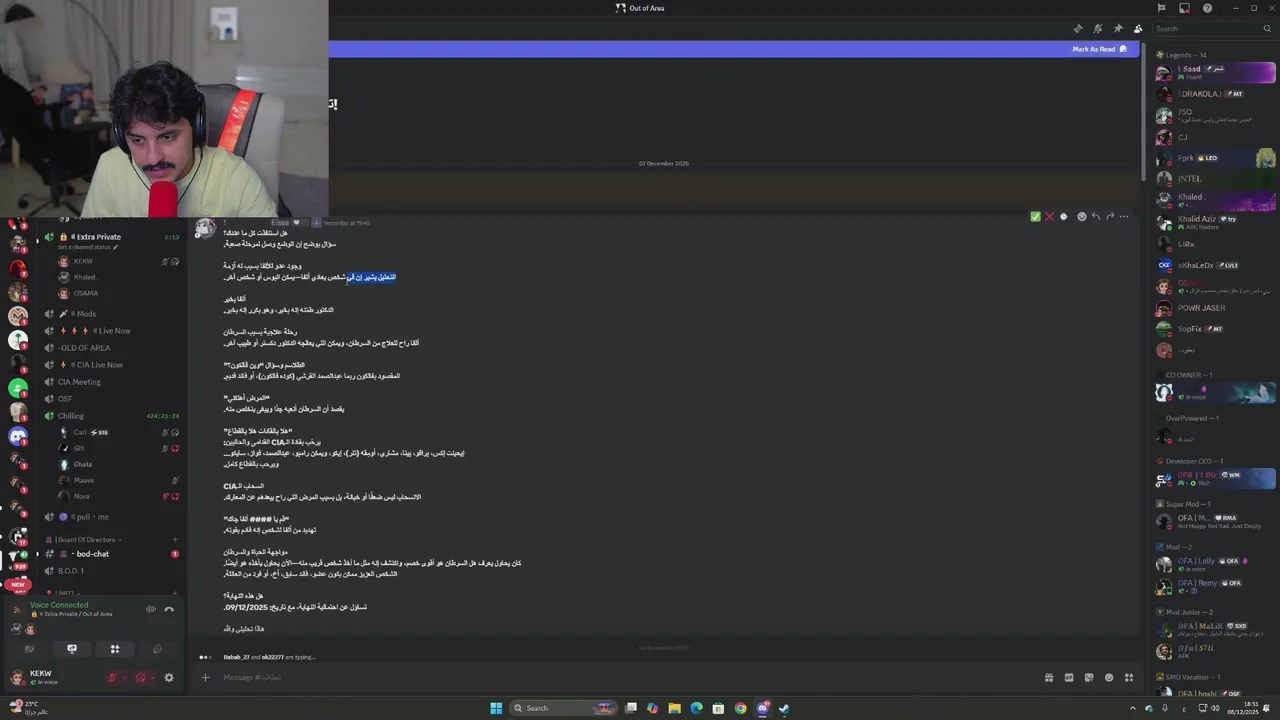Forward the message using forward arrow

pyautogui.click(x=1110, y=216)
